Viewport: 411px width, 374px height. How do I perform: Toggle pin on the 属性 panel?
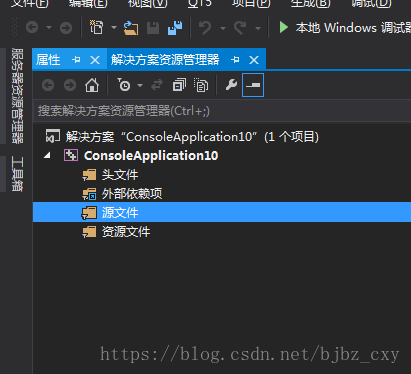(x=76, y=60)
